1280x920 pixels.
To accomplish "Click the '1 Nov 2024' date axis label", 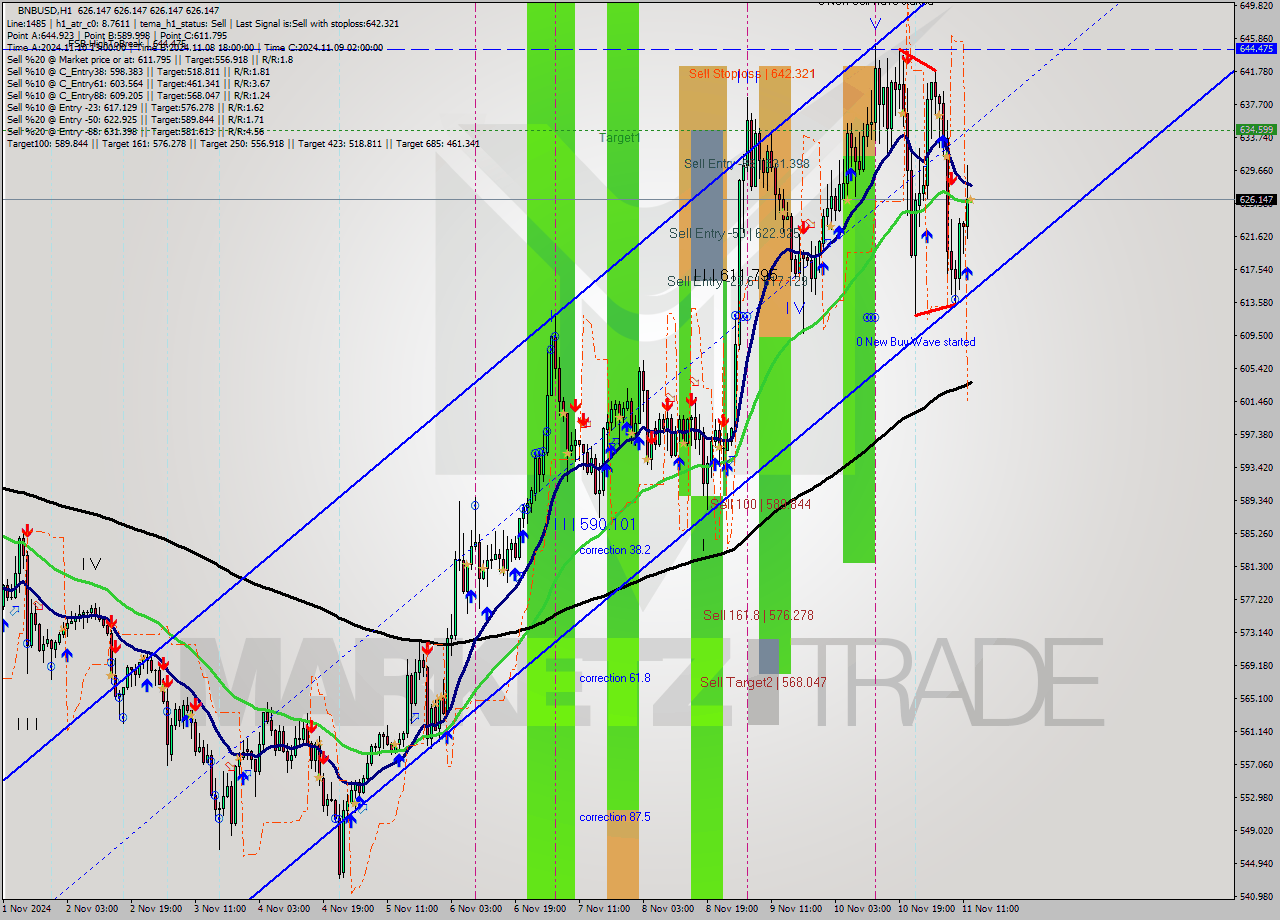I will point(27,910).
